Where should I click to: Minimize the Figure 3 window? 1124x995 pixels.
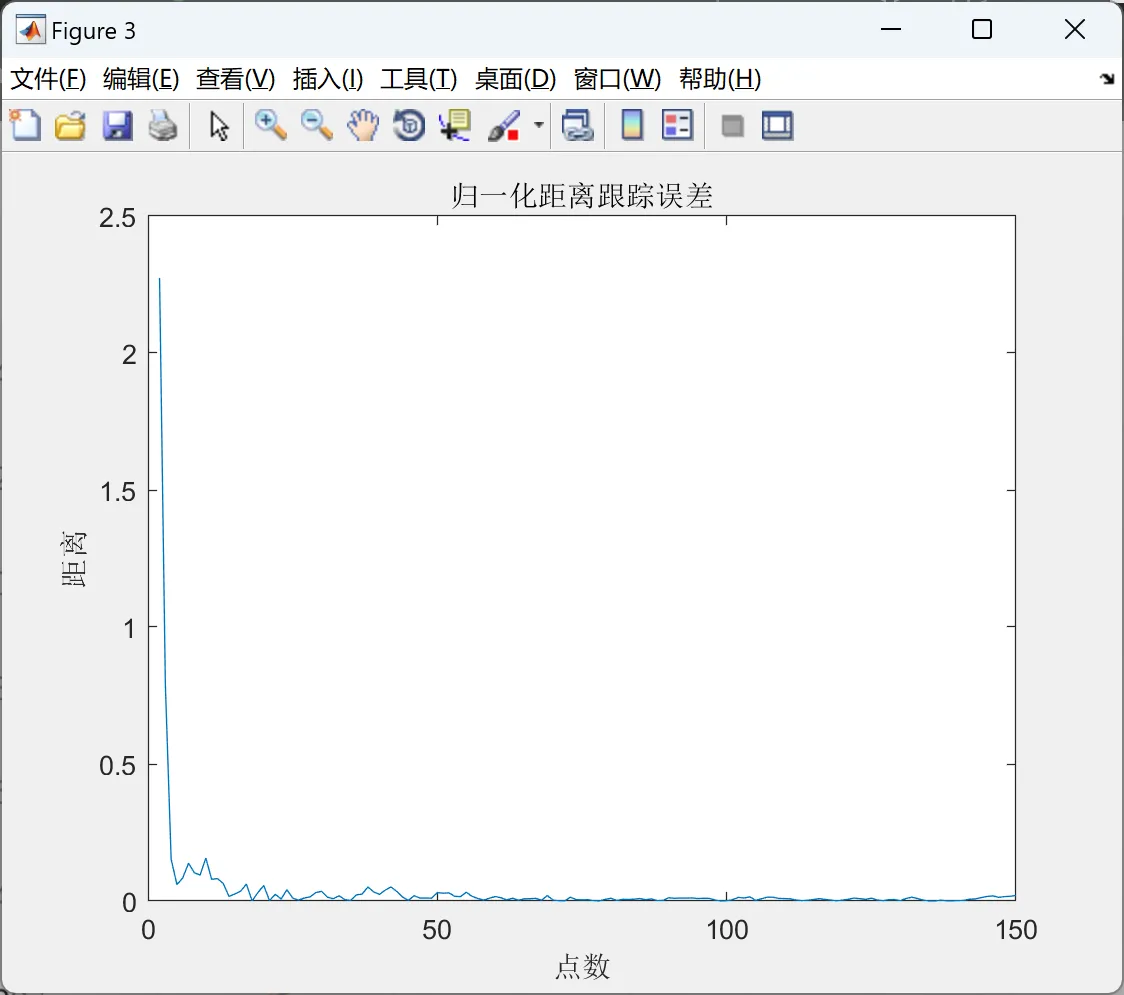click(890, 29)
